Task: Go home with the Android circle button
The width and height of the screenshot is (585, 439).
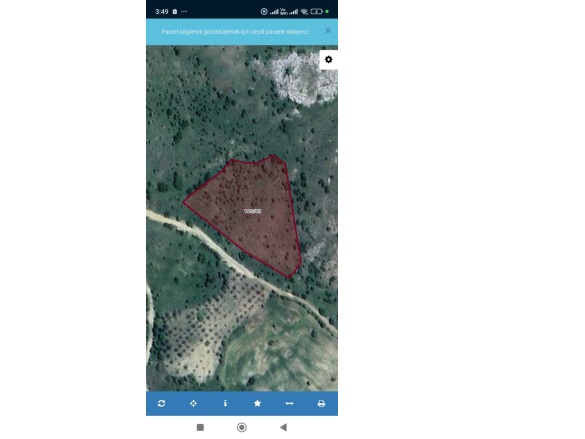Action: coord(242,427)
